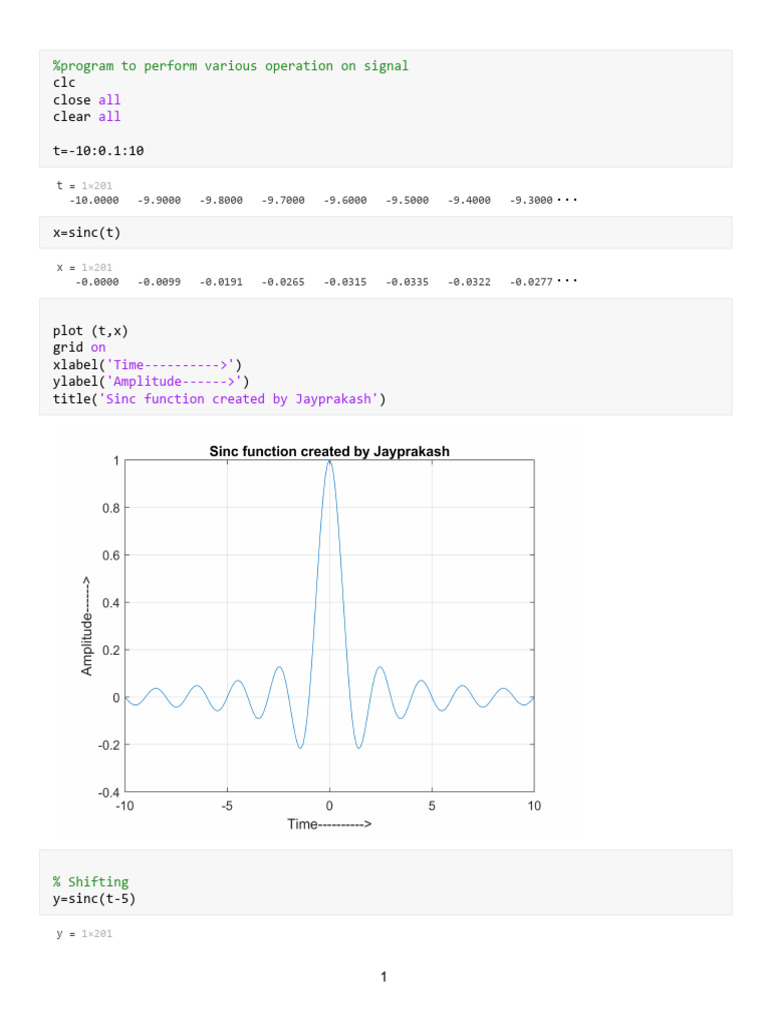Screen dimensions: 768x1024
Task: Click the main peak of the sinc curve
Action: 329,462
